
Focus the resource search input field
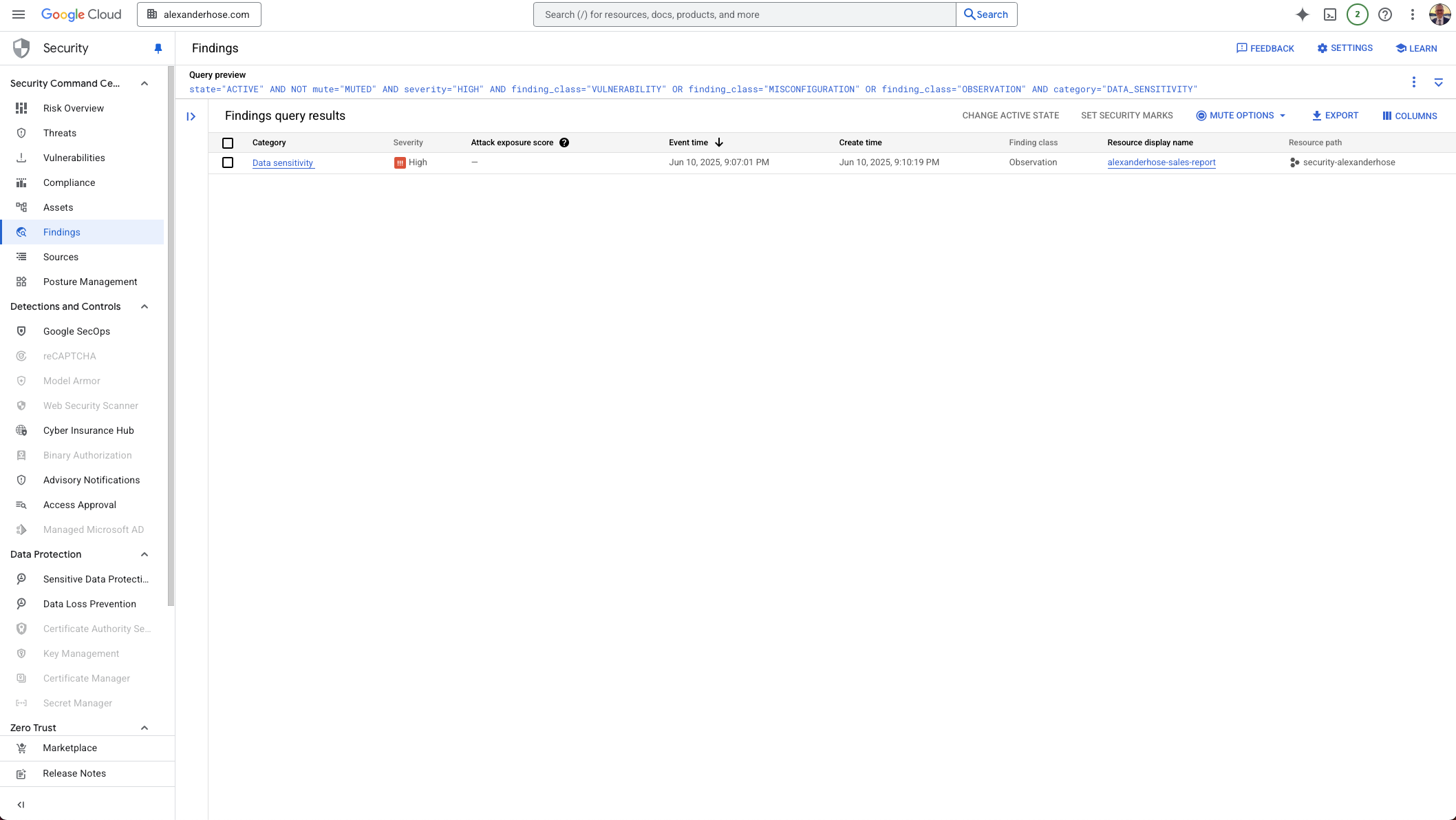coord(745,14)
